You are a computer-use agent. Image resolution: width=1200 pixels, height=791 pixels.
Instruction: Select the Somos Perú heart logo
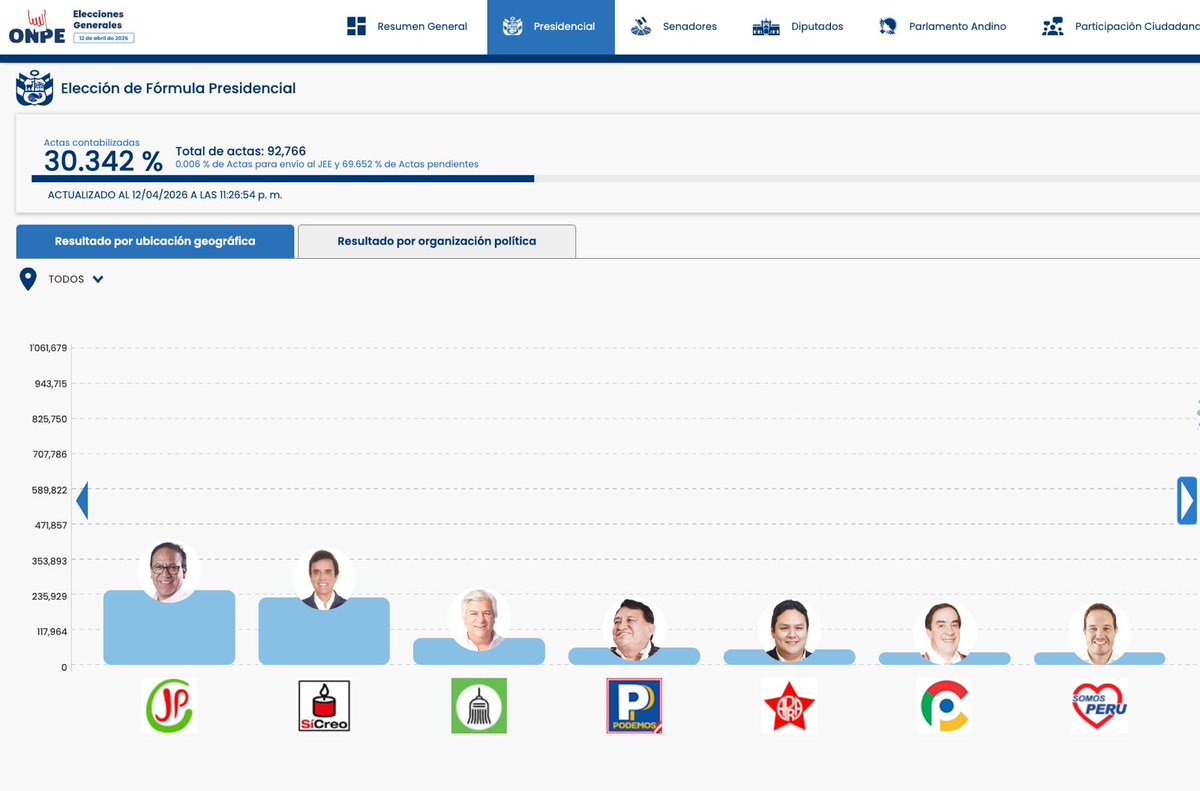(1099, 706)
